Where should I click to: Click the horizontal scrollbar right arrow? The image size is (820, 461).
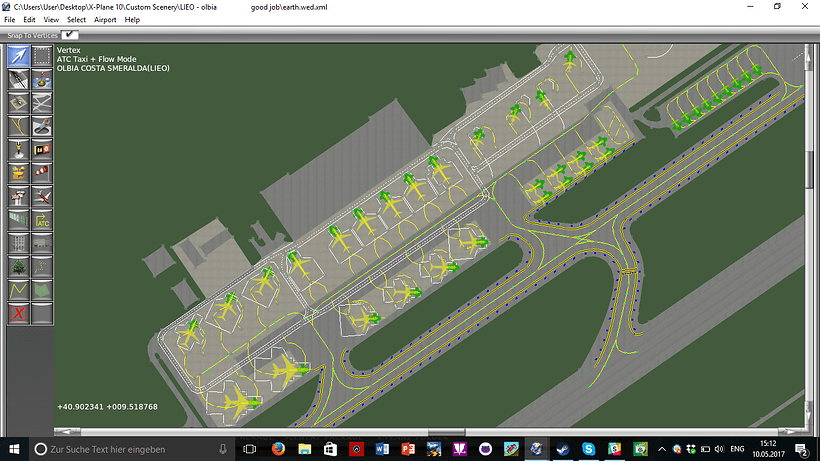(791, 432)
